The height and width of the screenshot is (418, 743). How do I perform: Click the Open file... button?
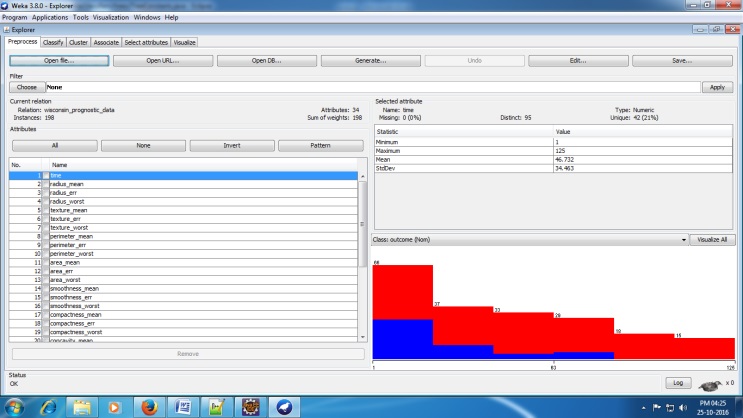pyautogui.click(x=59, y=61)
